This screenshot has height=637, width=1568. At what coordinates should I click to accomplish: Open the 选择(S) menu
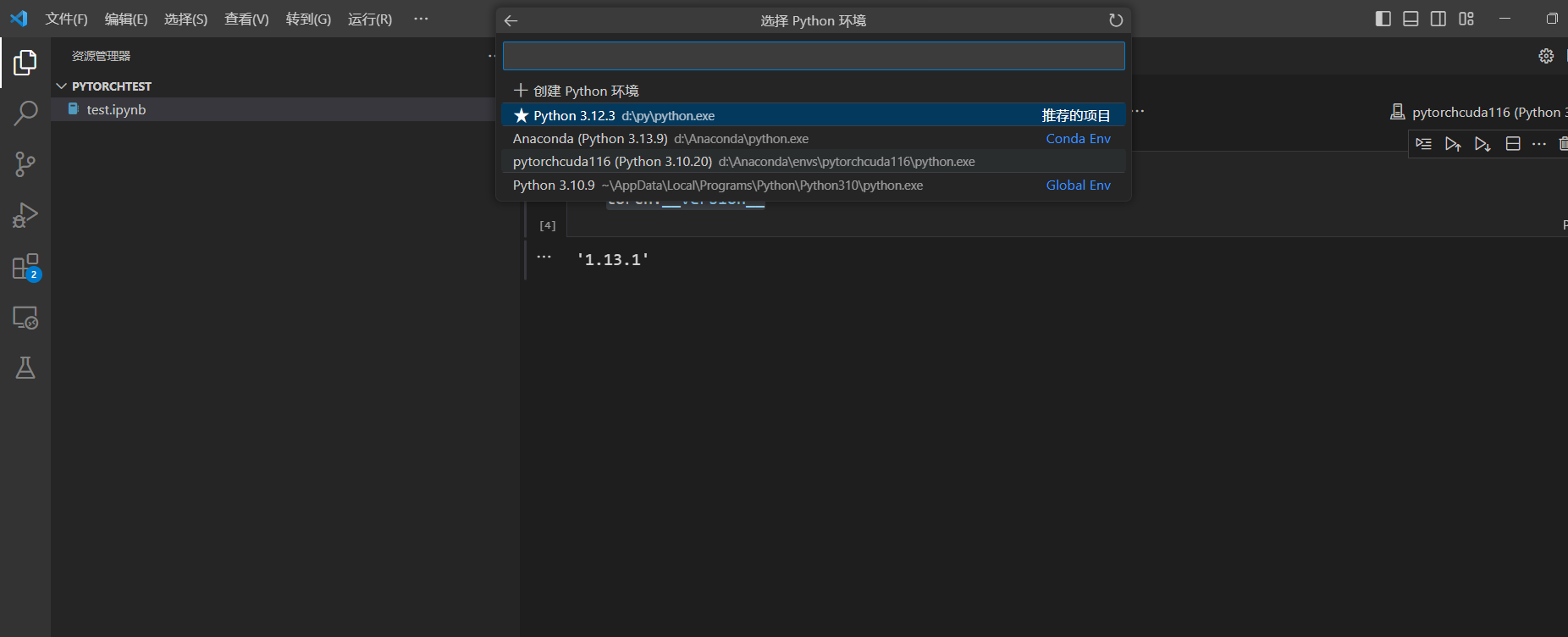point(185,19)
